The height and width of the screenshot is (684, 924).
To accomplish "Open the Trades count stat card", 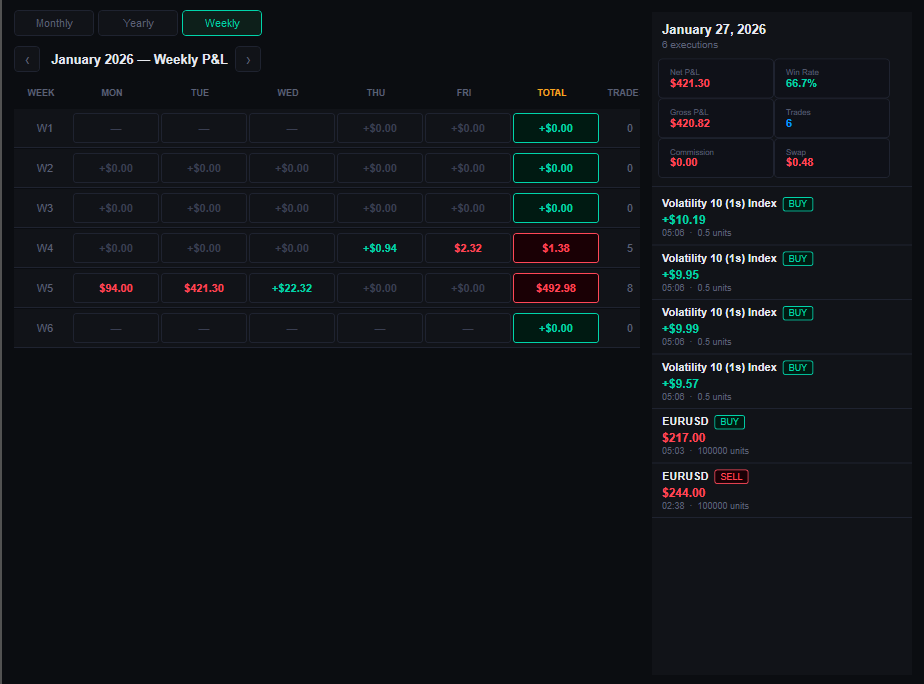I will click(x=832, y=118).
